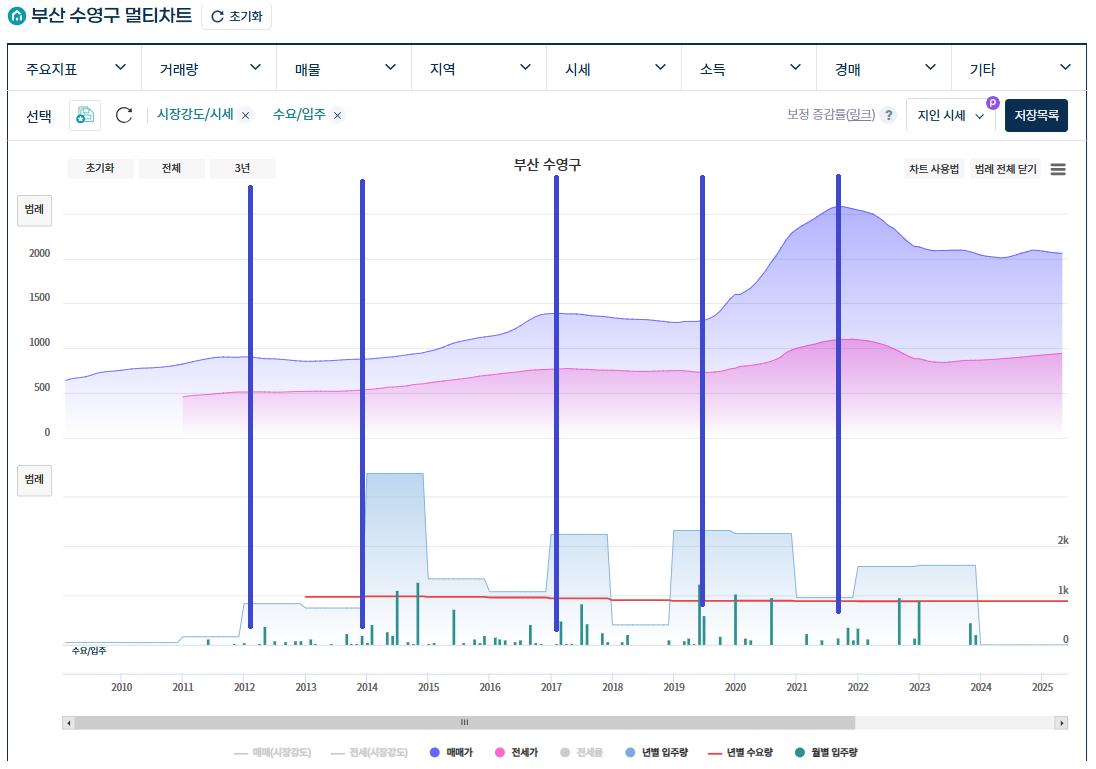Image resolution: width=1096 pixels, height=769 pixels.
Task: Click the right arrow of horizontal scrollbar
Action: (x=1062, y=723)
